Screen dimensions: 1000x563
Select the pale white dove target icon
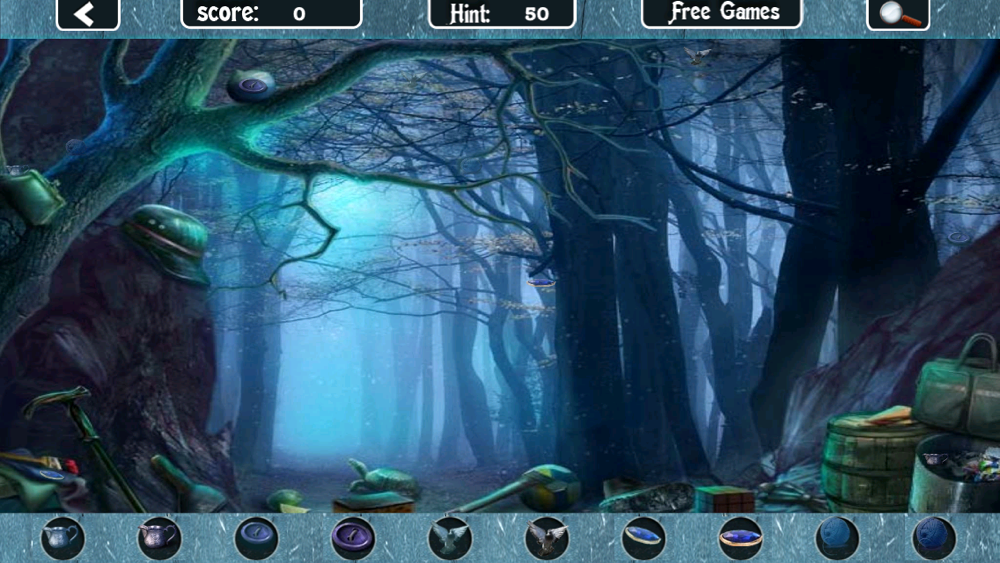click(x=450, y=538)
